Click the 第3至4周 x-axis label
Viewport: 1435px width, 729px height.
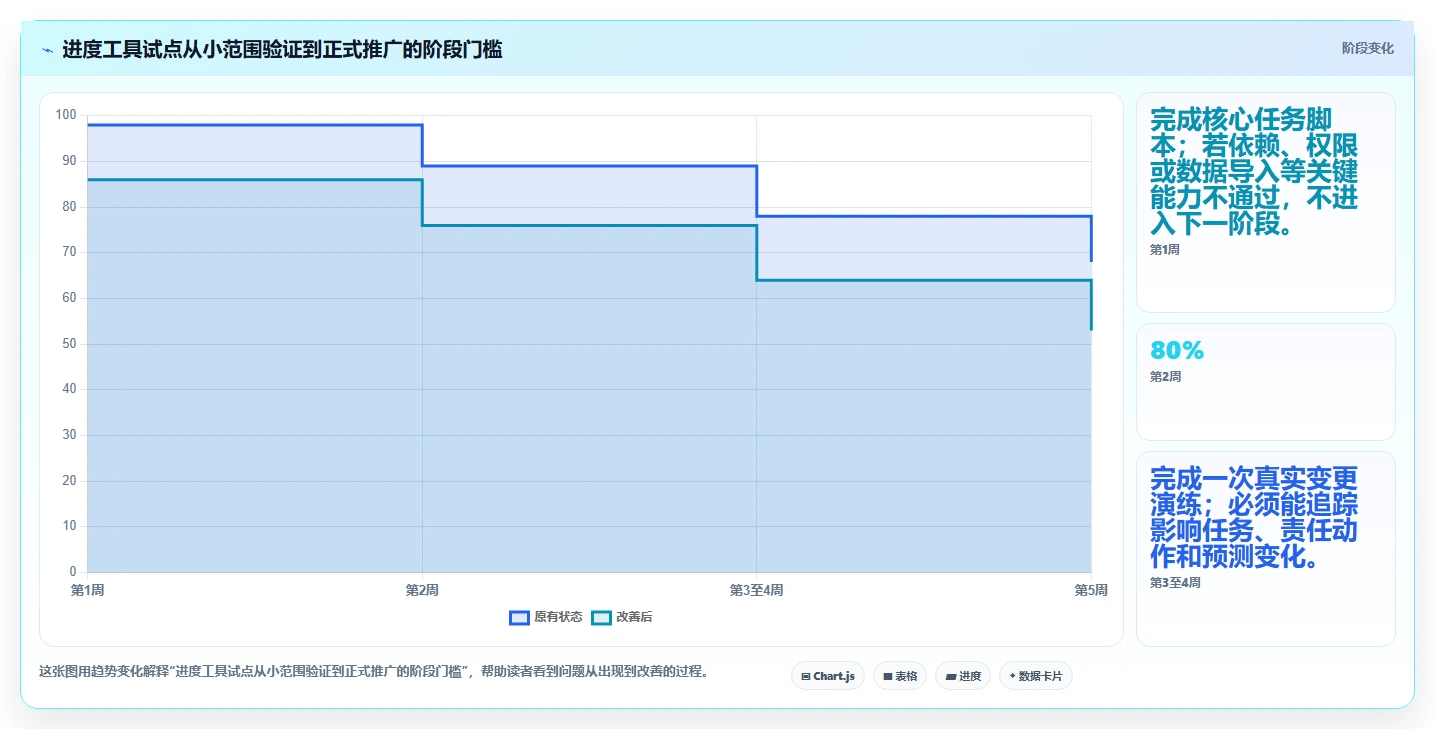[756, 590]
